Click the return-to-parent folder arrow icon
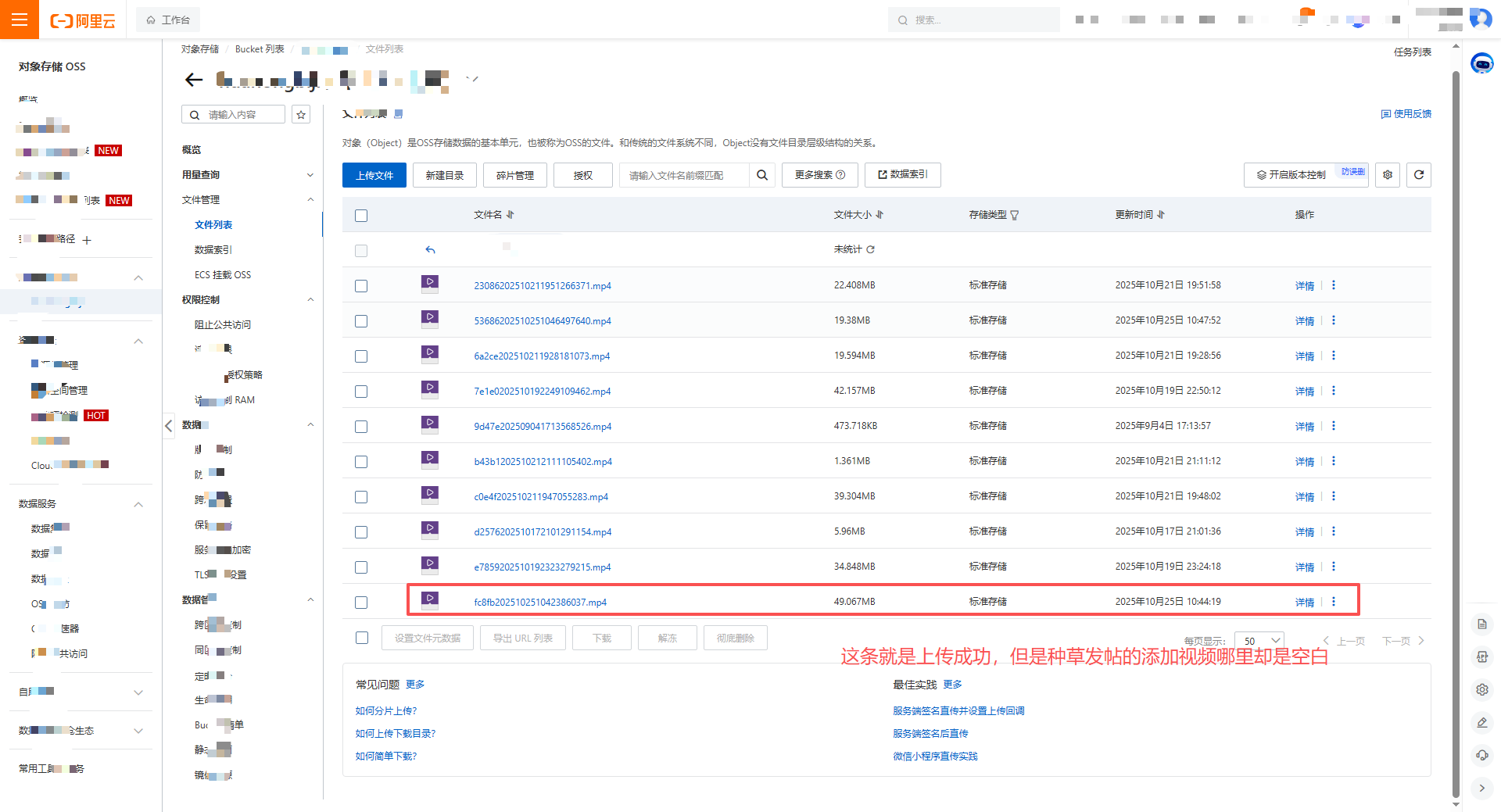1501x812 pixels. click(430, 250)
